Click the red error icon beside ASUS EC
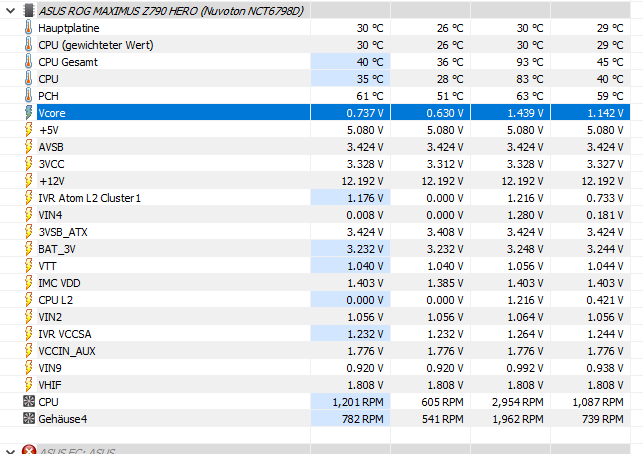This screenshot has height=454, width=643. pos(29,450)
